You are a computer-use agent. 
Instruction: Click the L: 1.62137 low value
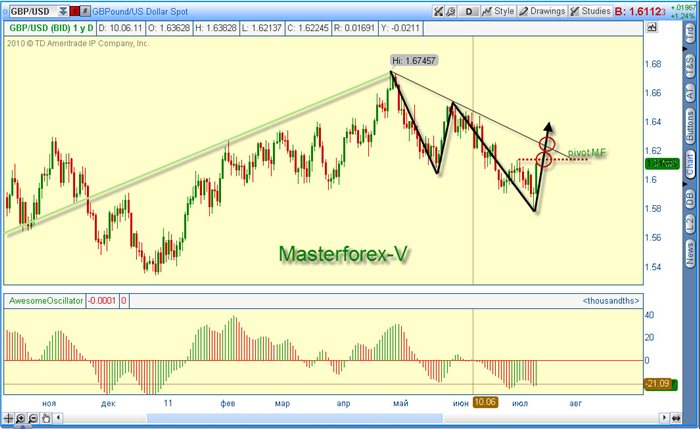(x=262, y=28)
